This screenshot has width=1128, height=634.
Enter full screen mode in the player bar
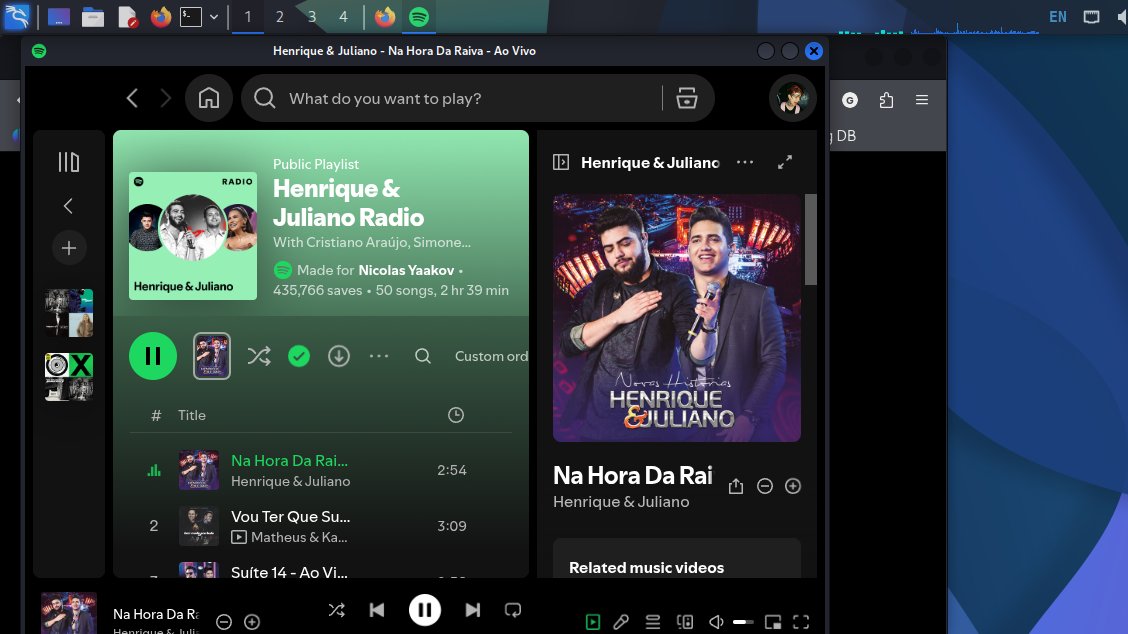[x=801, y=622]
